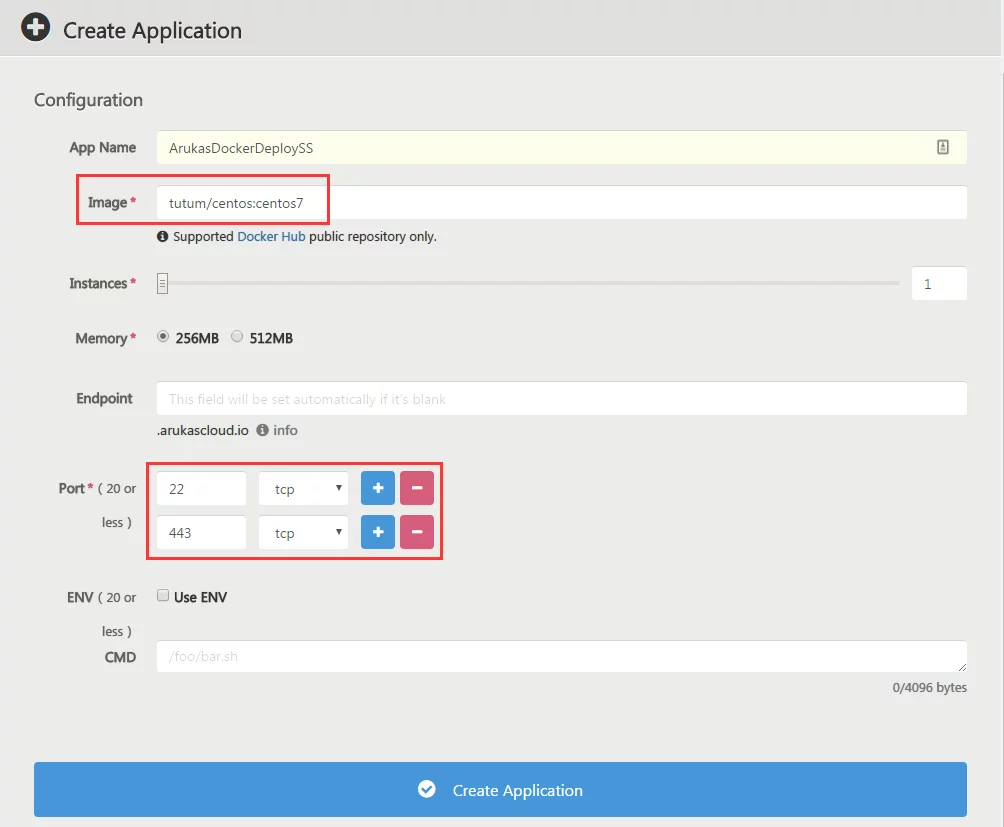Open protocol dropdown for port 443
Screen dimensions: 1004x827
303,533
